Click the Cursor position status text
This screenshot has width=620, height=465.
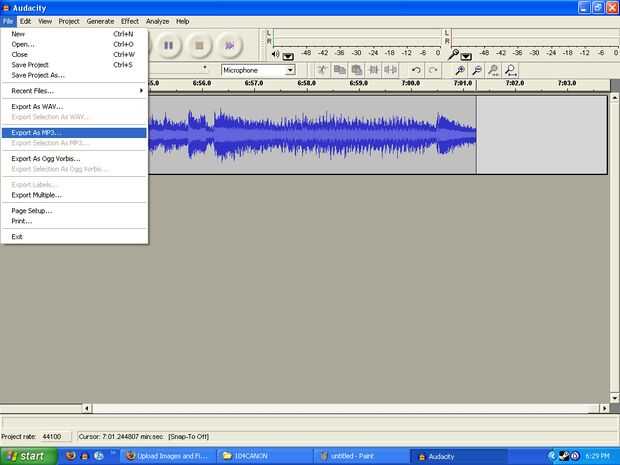[121, 437]
